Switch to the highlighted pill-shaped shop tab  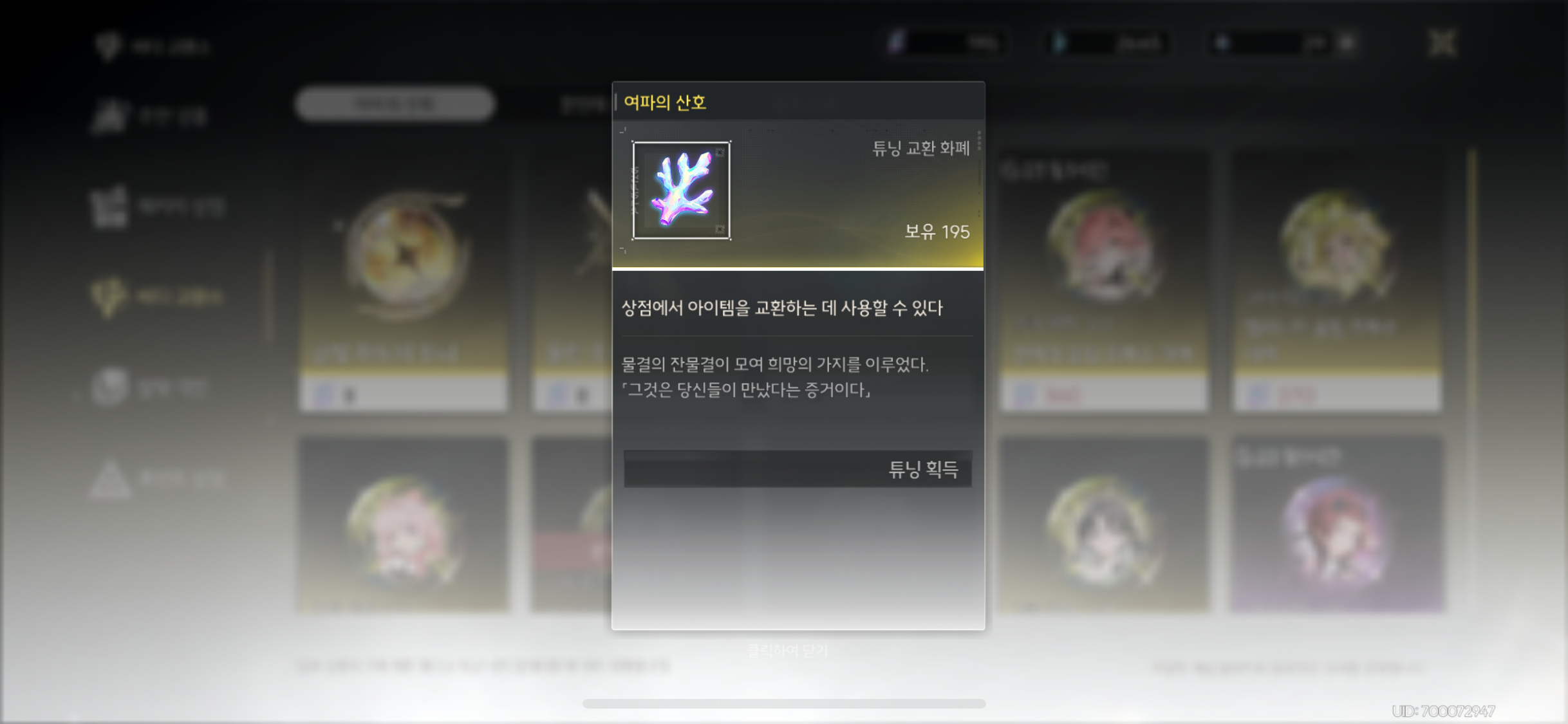(395, 104)
